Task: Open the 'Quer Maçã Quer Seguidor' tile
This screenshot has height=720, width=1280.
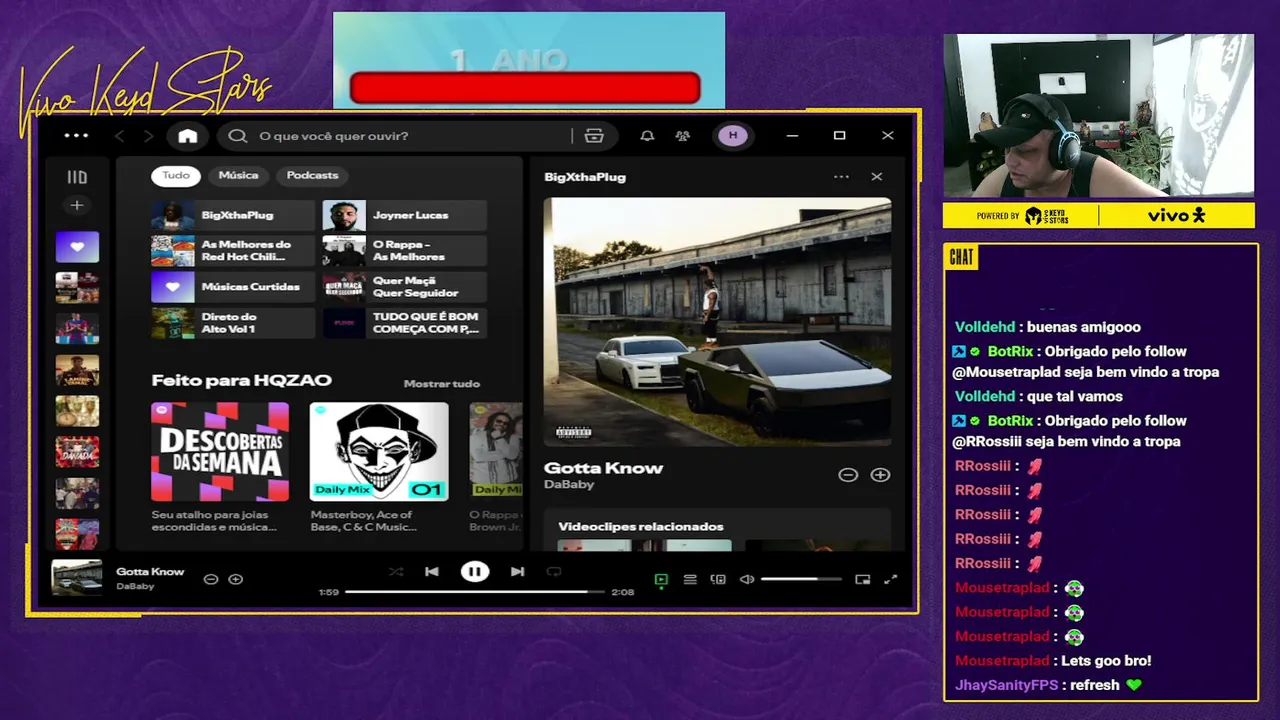Action: pos(405,287)
